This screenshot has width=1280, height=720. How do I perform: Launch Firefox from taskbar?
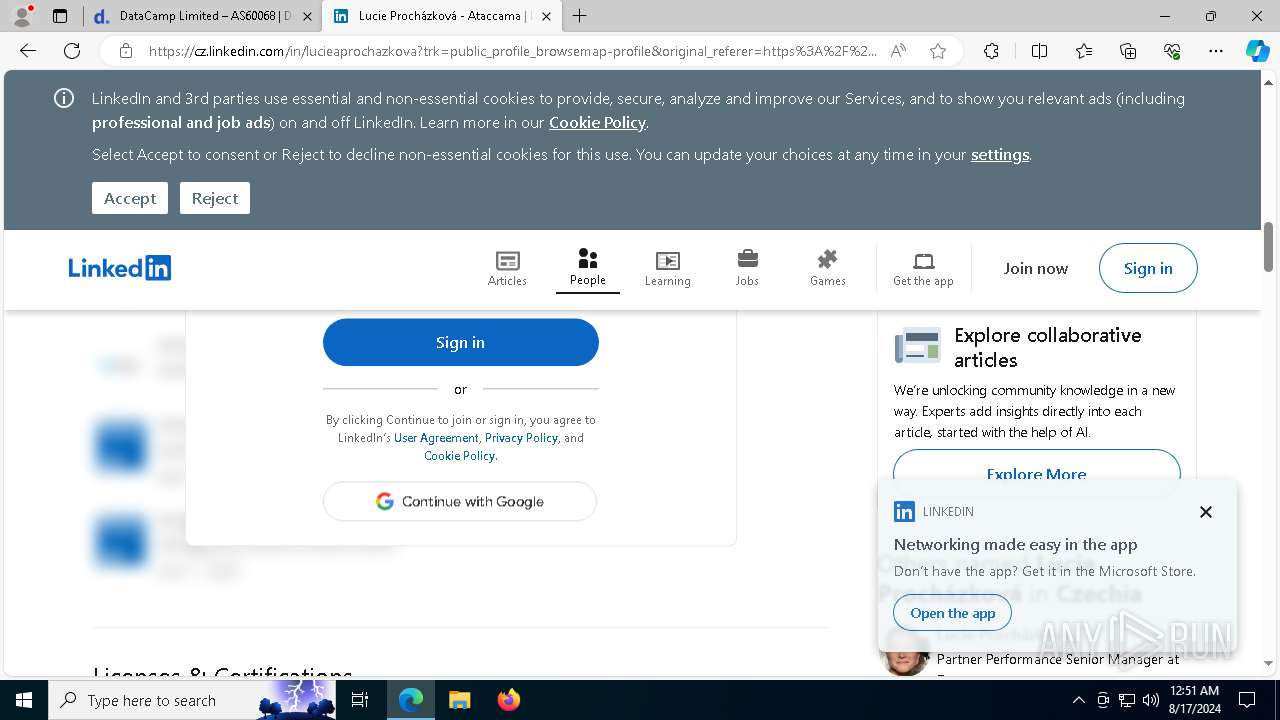508,700
